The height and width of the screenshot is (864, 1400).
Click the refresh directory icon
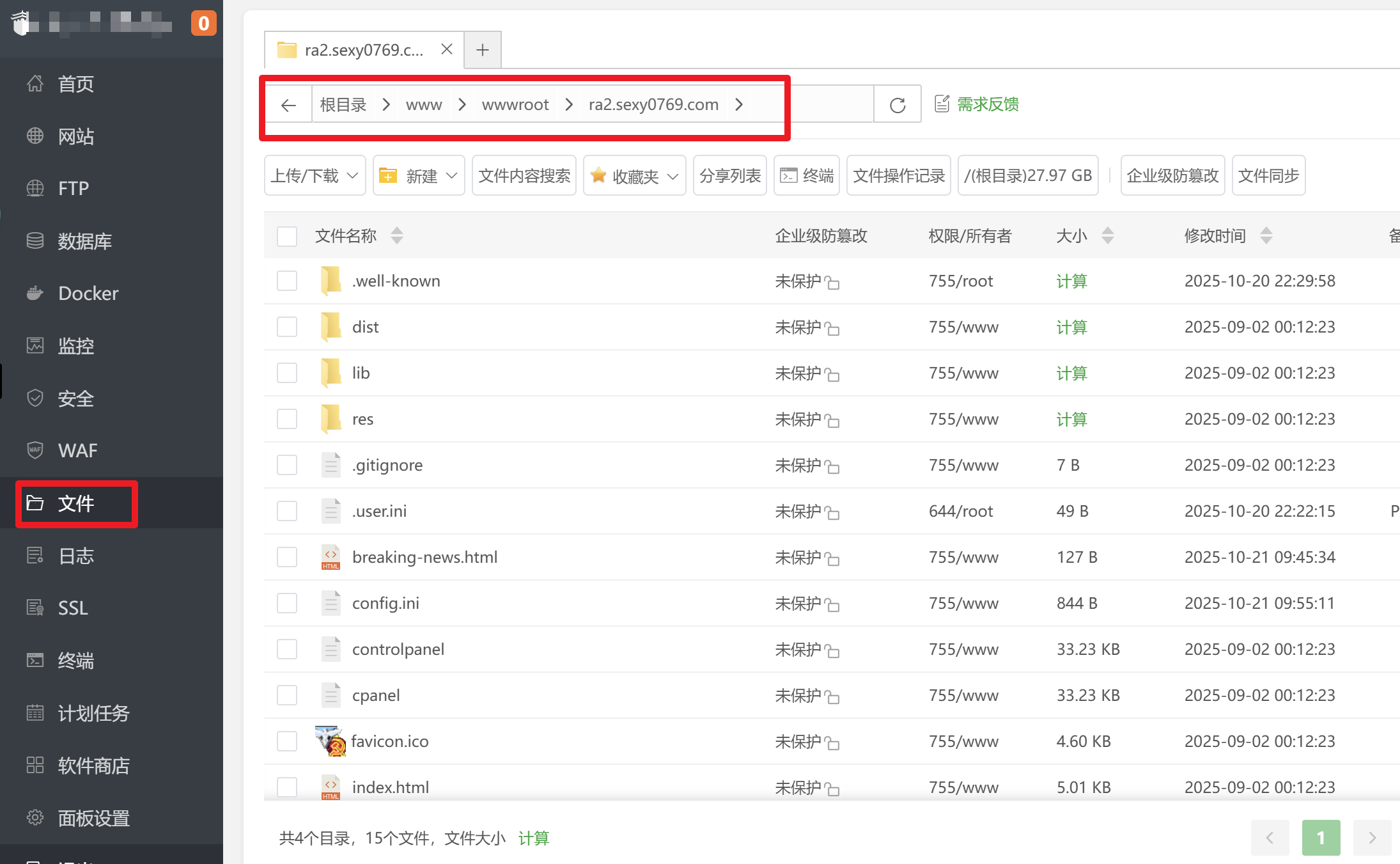coord(898,105)
